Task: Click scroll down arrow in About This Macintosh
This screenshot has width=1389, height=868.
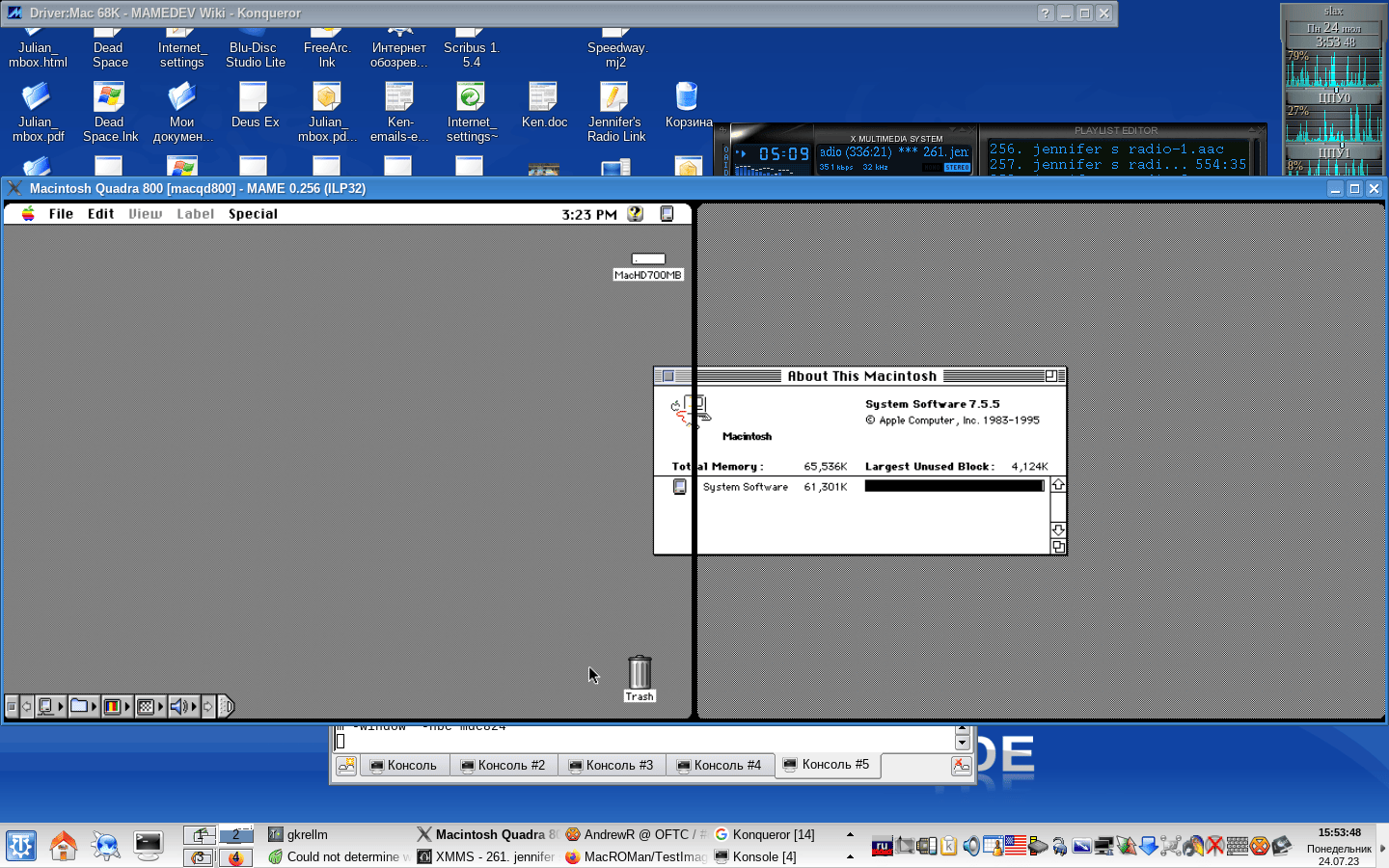Action: pos(1058,530)
